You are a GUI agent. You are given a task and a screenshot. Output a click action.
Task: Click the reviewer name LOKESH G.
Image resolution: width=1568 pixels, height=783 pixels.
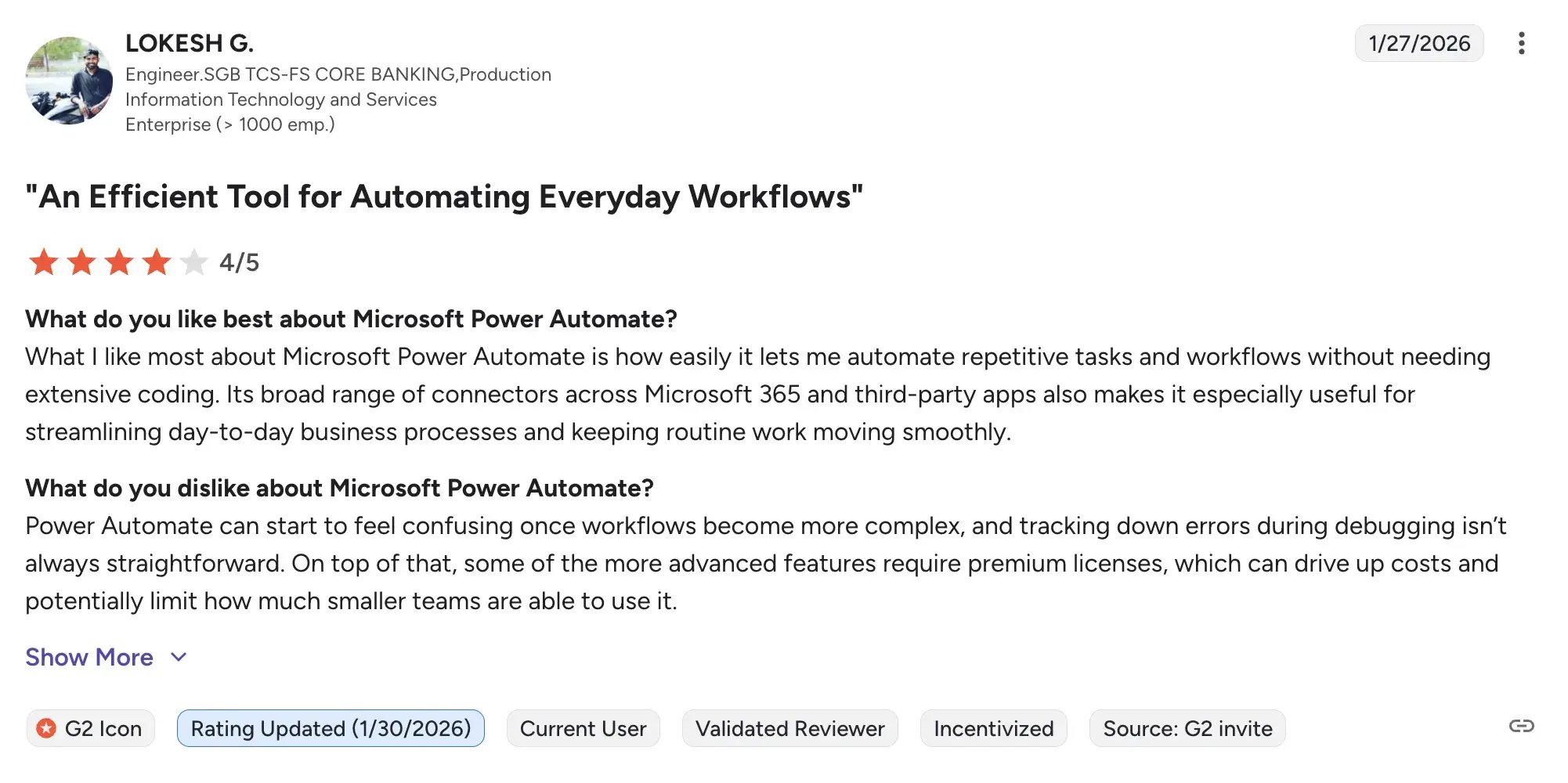point(189,43)
